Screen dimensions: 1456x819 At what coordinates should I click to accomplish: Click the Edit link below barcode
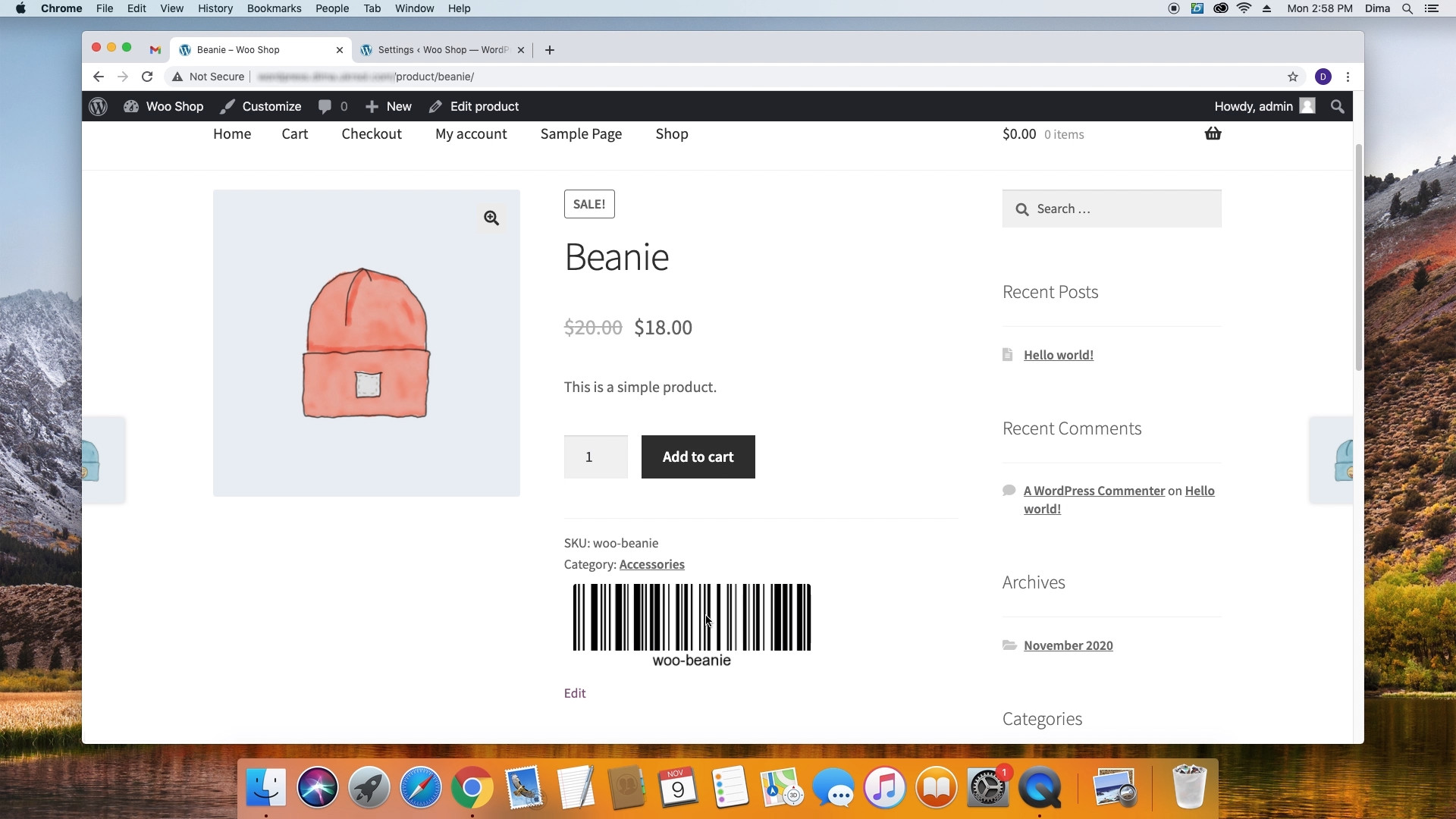coord(575,692)
